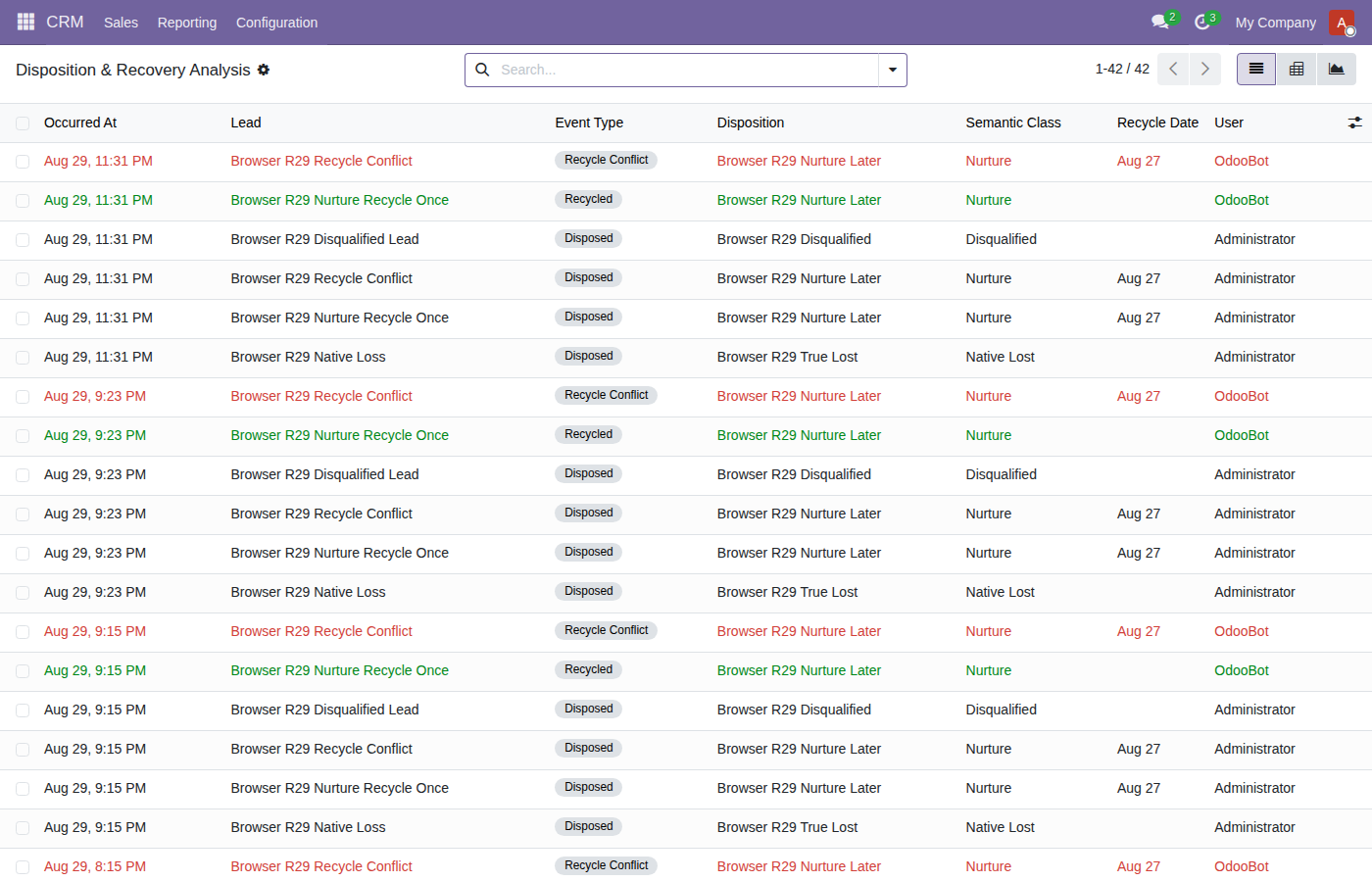Open the Aug 29, 8:15 PM Recycle Conflict record
The width and height of the screenshot is (1372, 882).
click(321, 866)
